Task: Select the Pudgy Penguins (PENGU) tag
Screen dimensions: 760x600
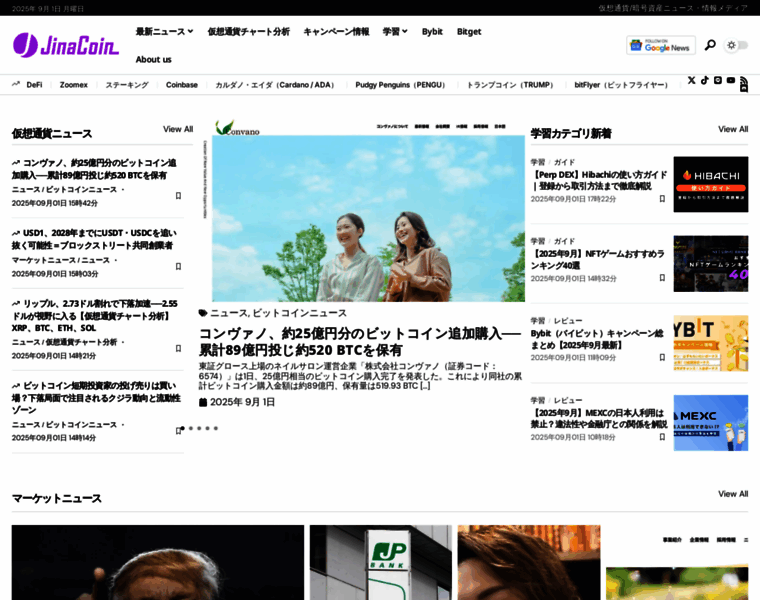Action: (402, 85)
